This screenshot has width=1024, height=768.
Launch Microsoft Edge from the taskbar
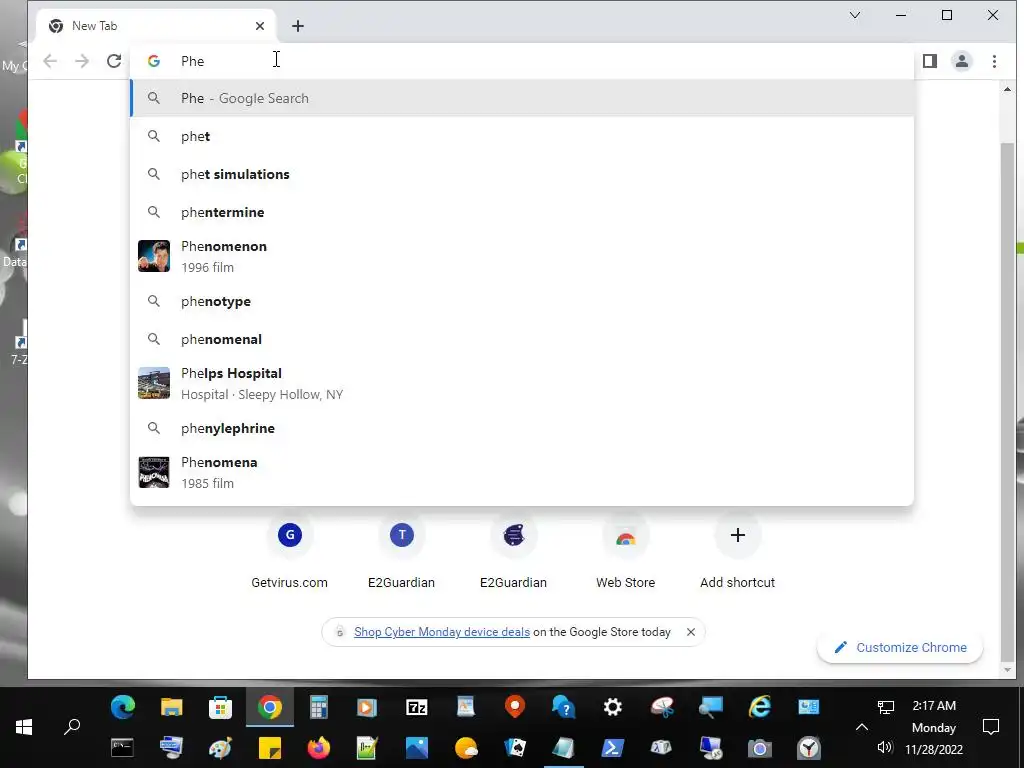click(x=123, y=707)
